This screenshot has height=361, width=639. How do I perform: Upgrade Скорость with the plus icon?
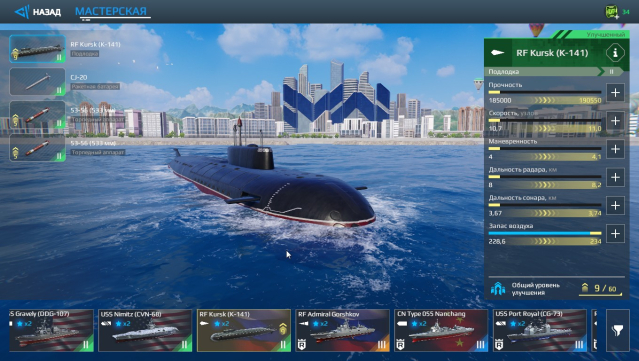point(615,121)
